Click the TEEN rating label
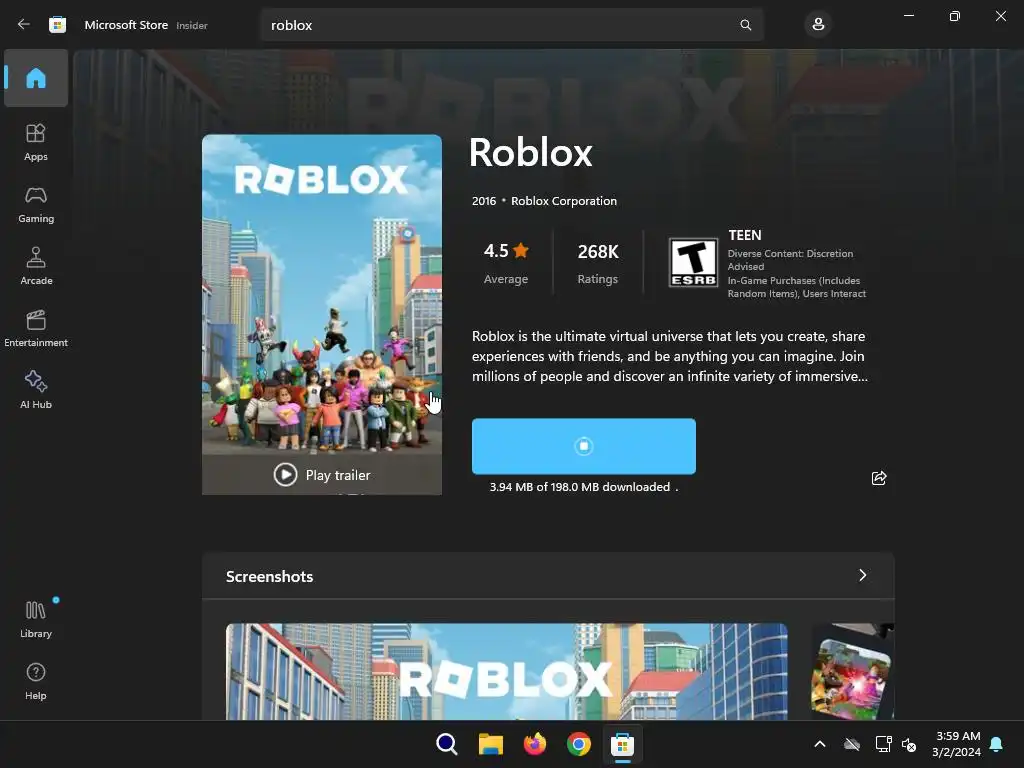 point(744,235)
